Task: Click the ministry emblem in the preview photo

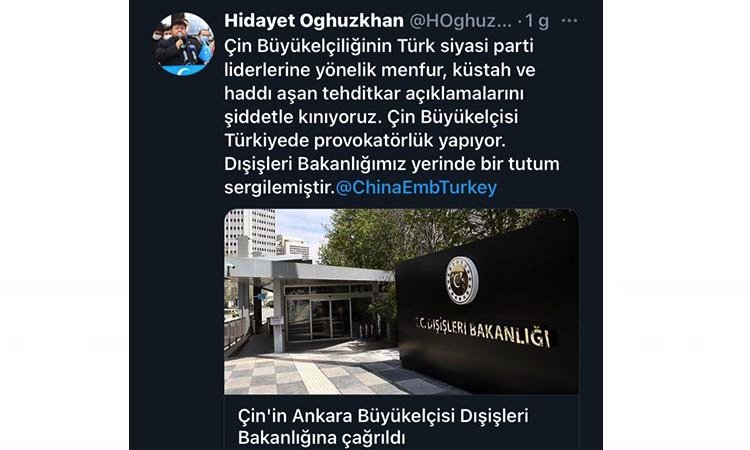Action: point(462,281)
